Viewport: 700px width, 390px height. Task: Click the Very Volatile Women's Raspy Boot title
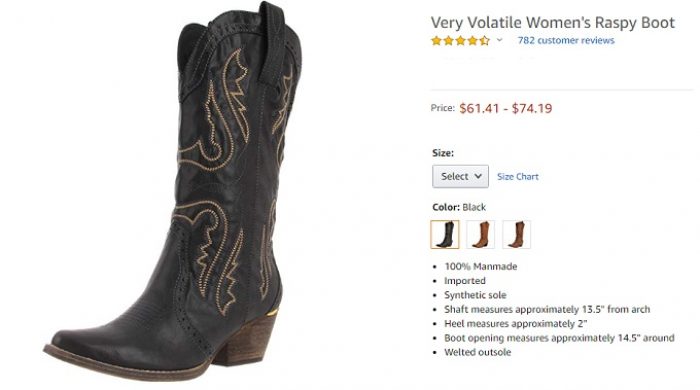553,22
